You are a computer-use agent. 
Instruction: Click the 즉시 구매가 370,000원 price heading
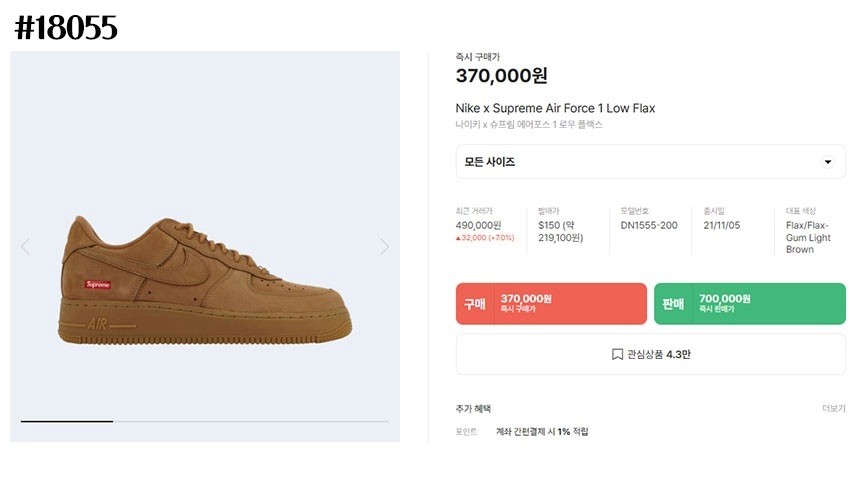pos(501,75)
